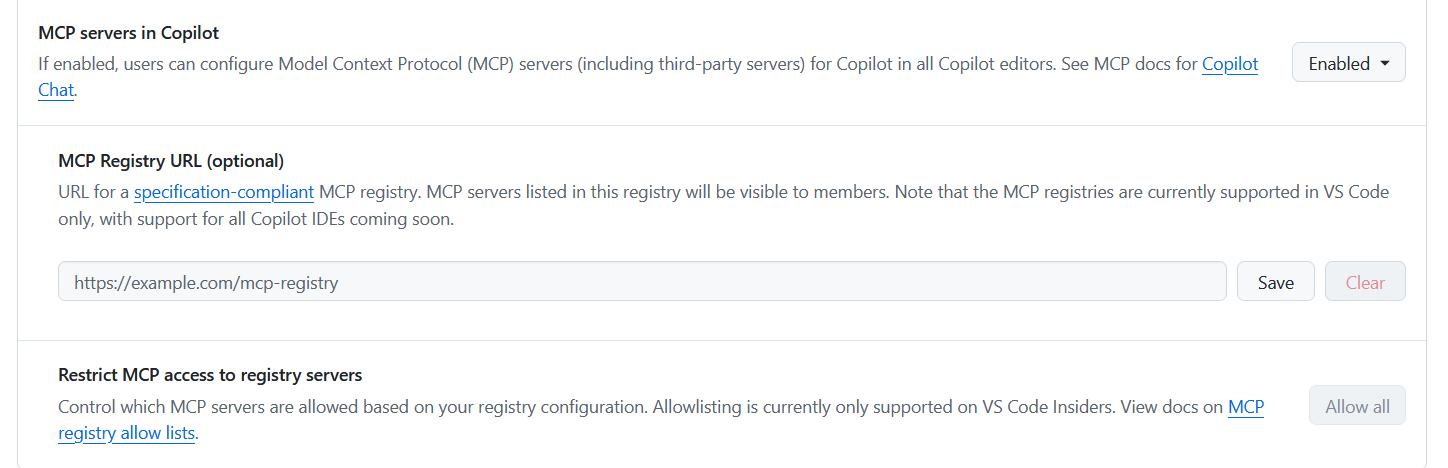Click "registry allow lists" on the wrapped link line
The width and height of the screenshot is (1448, 468).
tap(127, 433)
